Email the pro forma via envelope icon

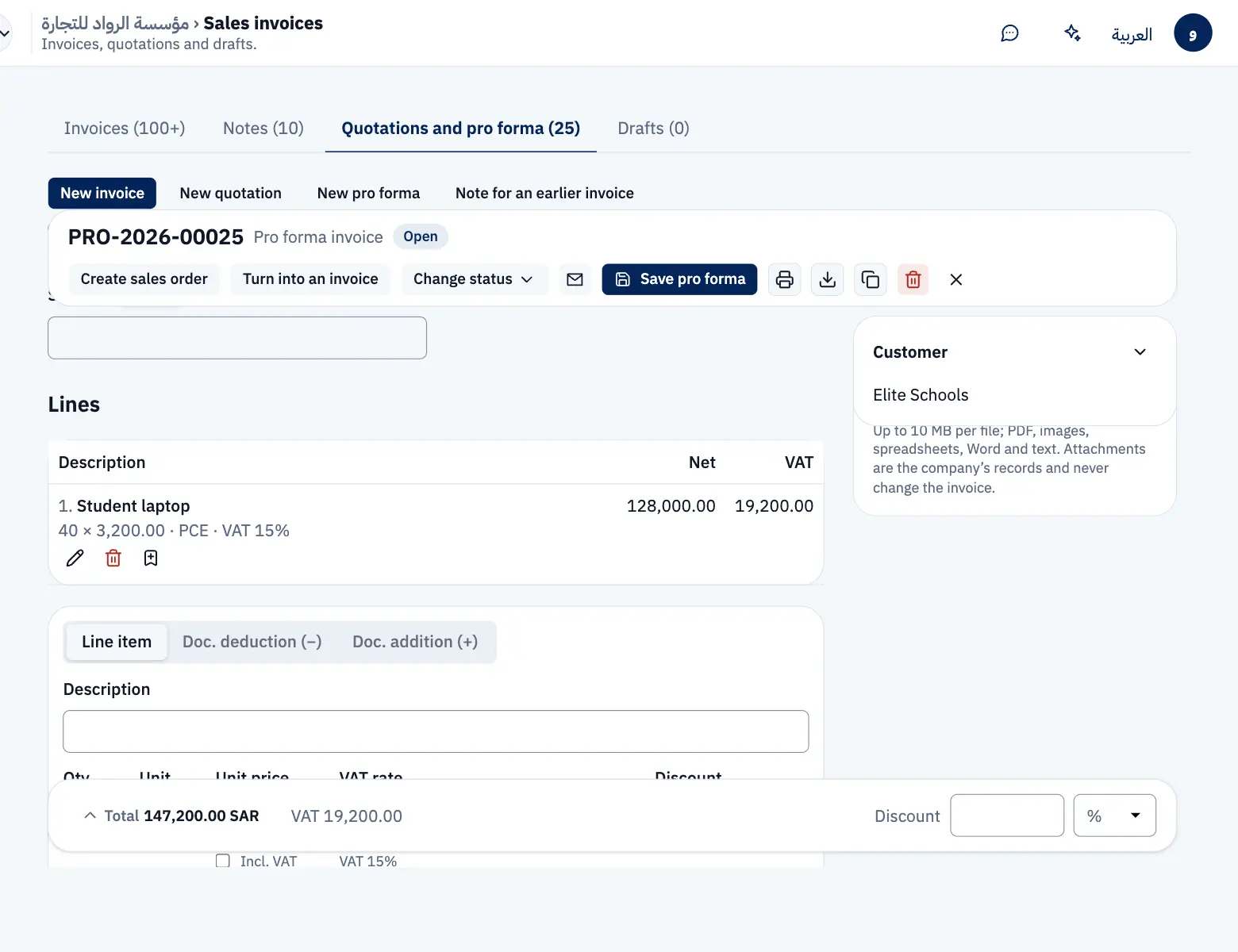pos(575,279)
